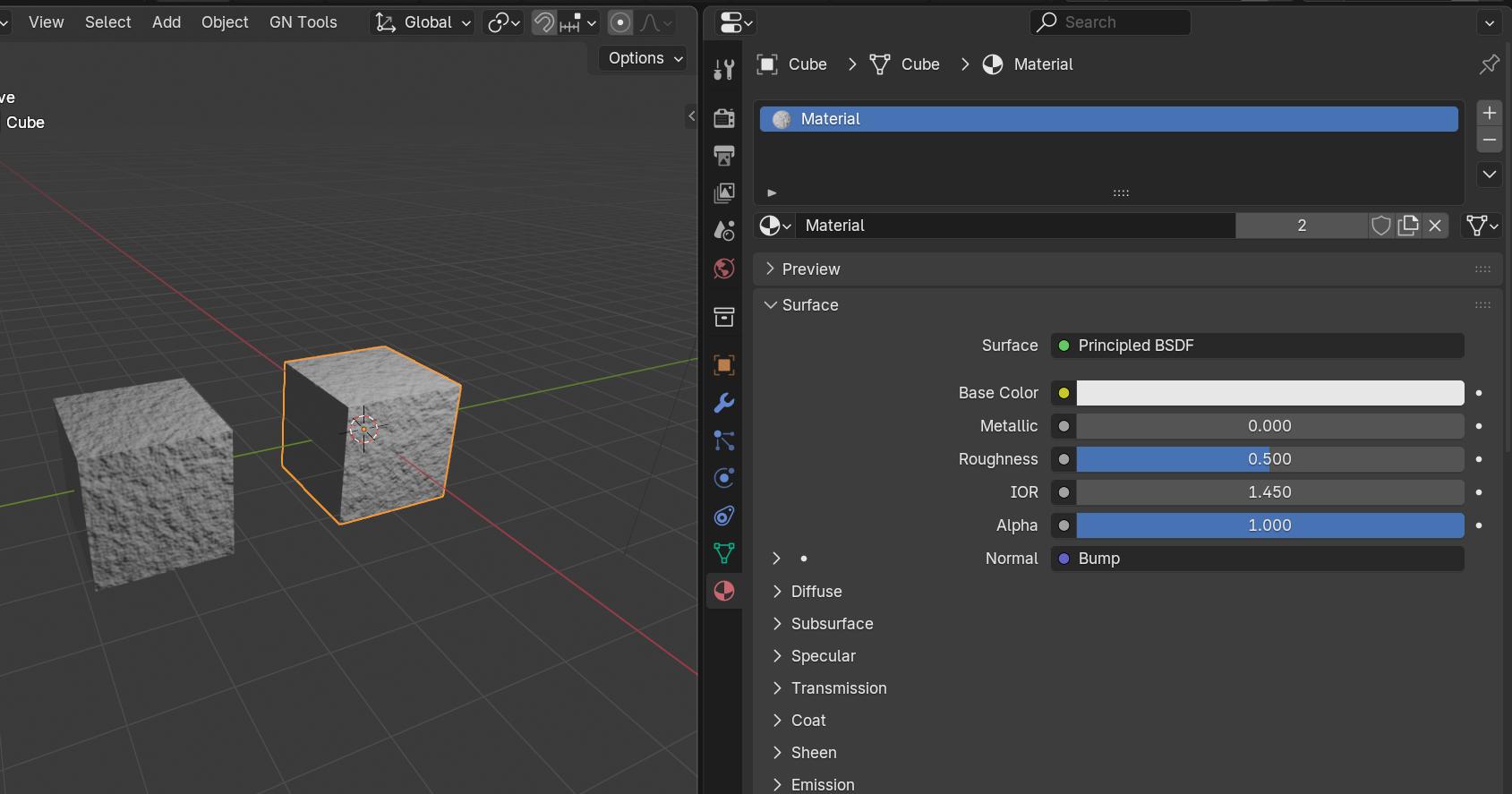Select the Material slot in list
Image resolution: width=1512 pixels, height=794 pixels.
click(x=1109, y=119)
